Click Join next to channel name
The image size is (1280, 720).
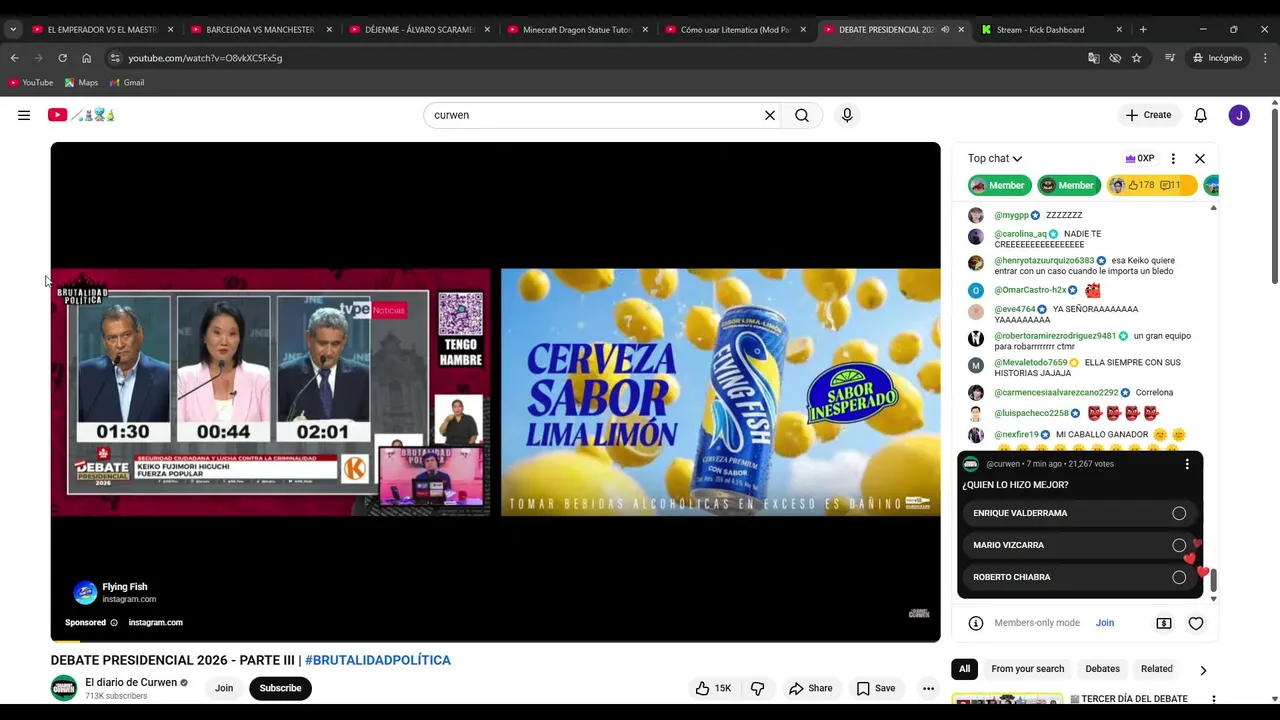point(224,688)
